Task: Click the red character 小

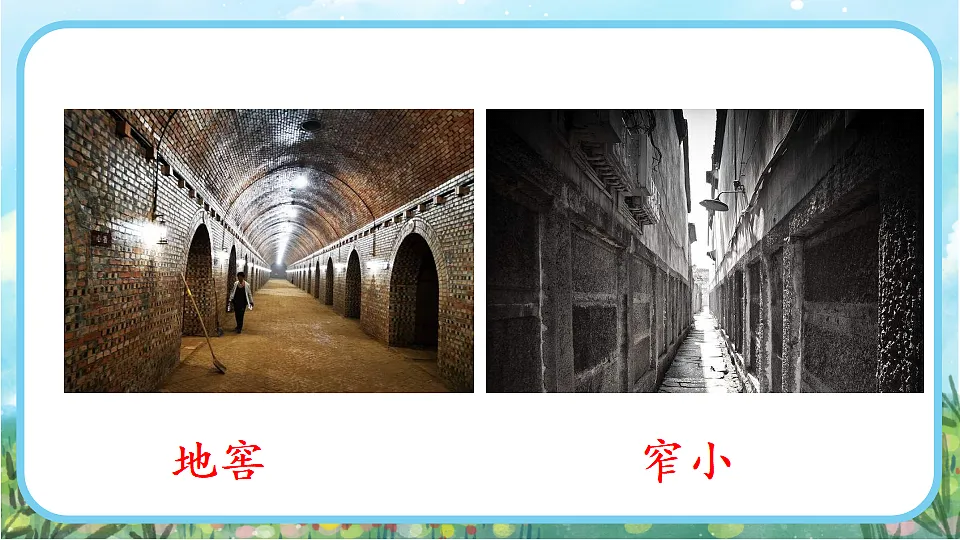Action: pos(712,462)
